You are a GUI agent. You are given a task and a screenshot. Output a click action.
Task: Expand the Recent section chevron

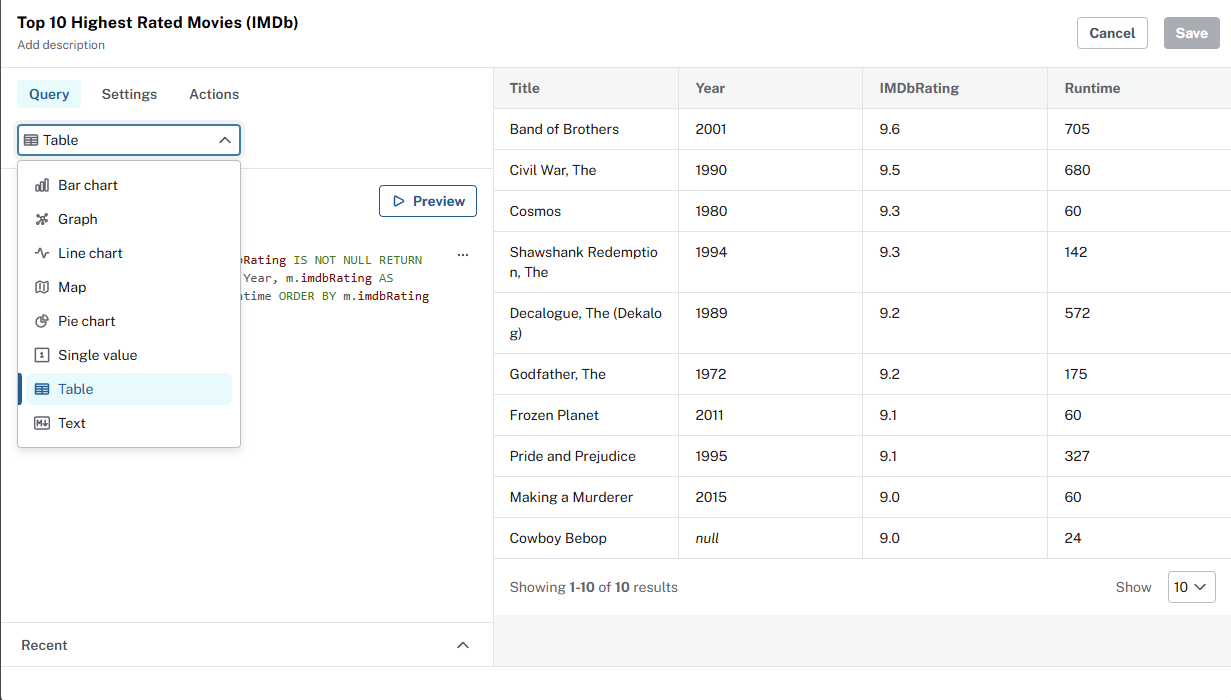[x=463, y=645]
